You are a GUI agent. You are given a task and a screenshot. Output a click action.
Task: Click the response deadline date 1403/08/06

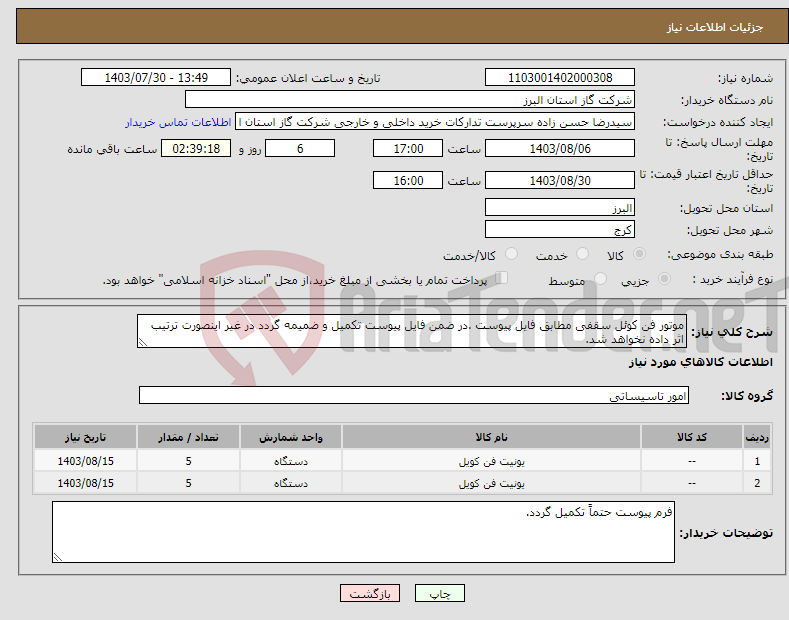tap(560, 148)
